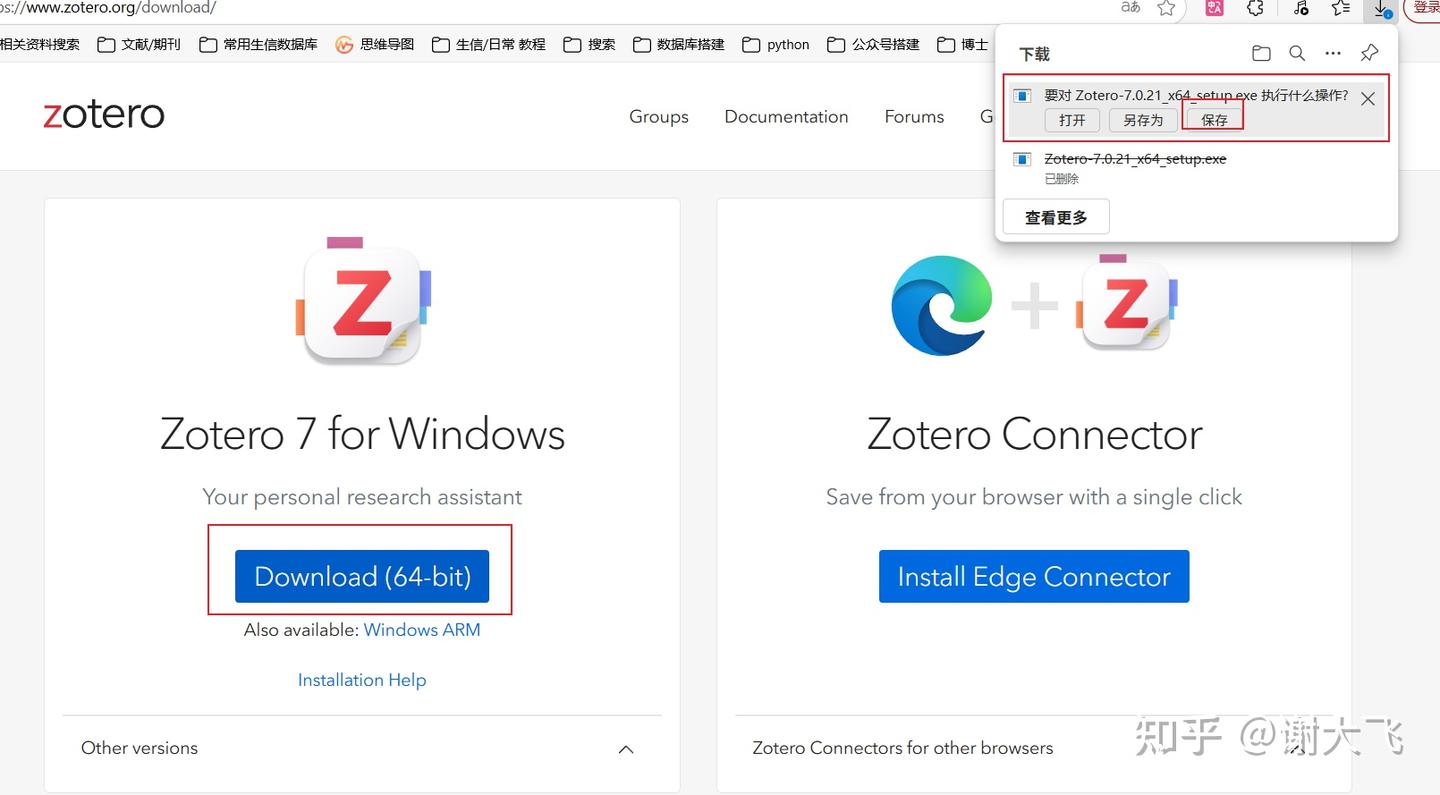Pin the downloads panel
The image size is (1440, 795).
coord(1369,53)
